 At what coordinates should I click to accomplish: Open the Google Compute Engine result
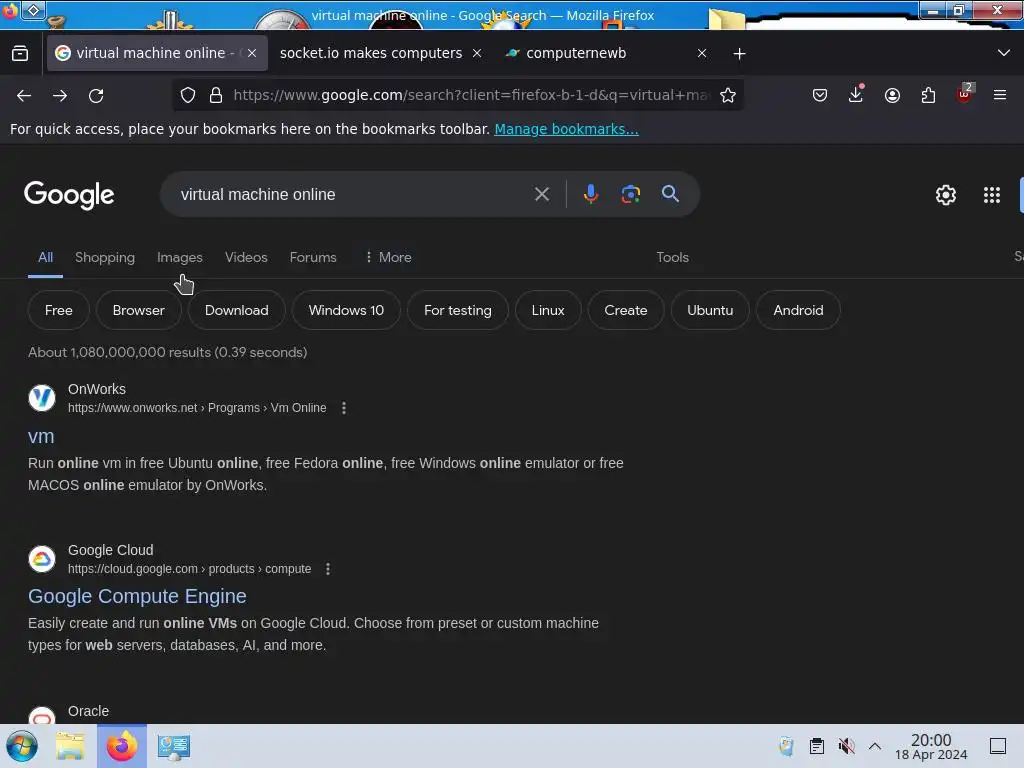[x=137, y=596]
